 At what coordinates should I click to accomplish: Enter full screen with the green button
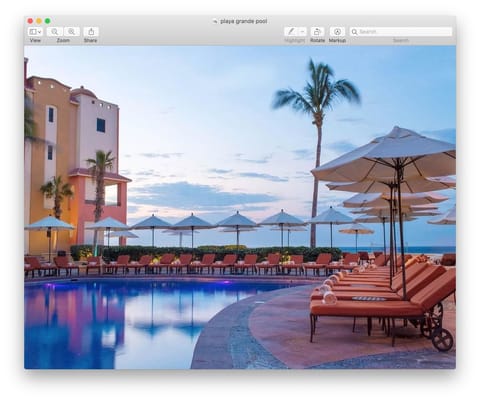(48, 21)
